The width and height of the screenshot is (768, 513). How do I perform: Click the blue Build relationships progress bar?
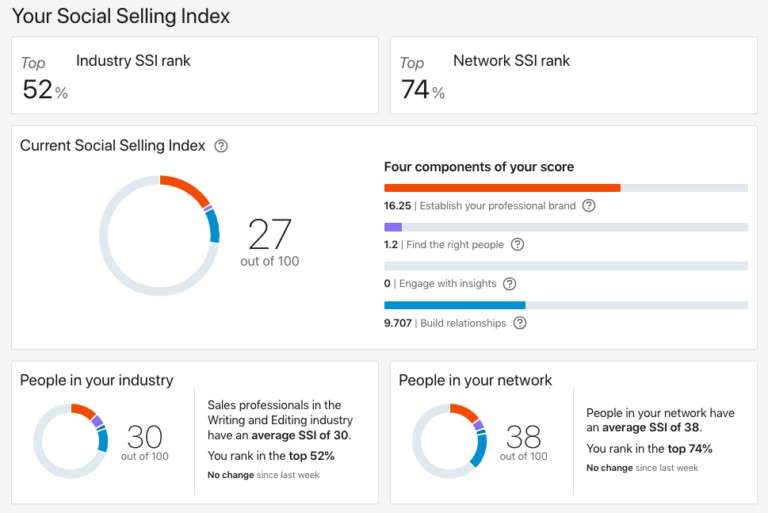point(454,305)
